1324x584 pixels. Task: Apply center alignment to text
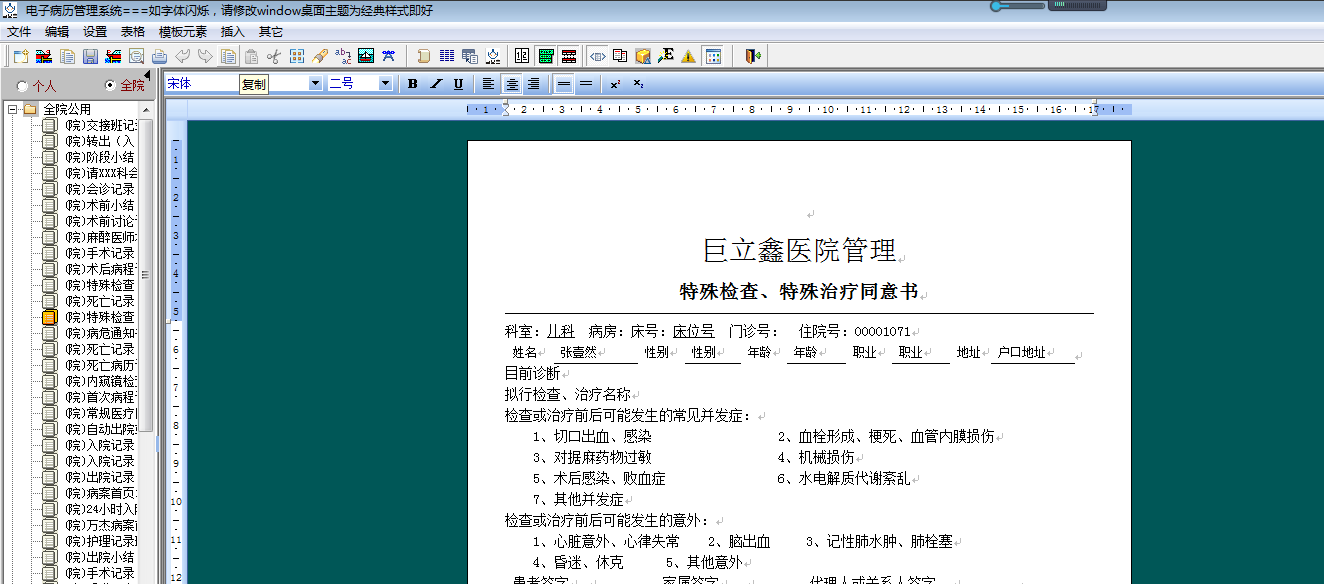pyautogui.click(x=510, y=84)
